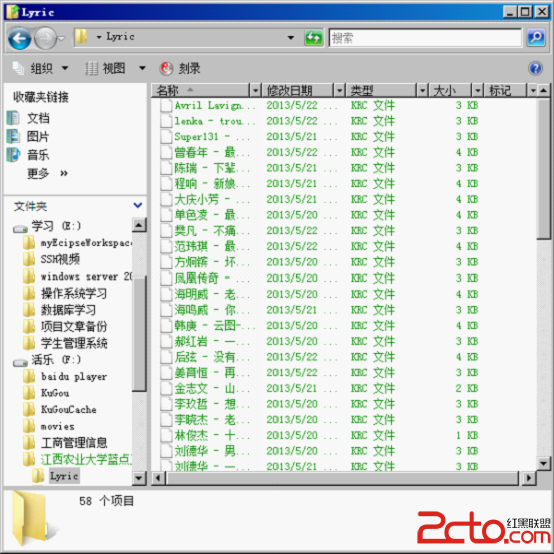Image resolution: width=554 pixels, height=554 pixels.
Task: Select the 工商管理信息 folder
Action: [65, 443]
